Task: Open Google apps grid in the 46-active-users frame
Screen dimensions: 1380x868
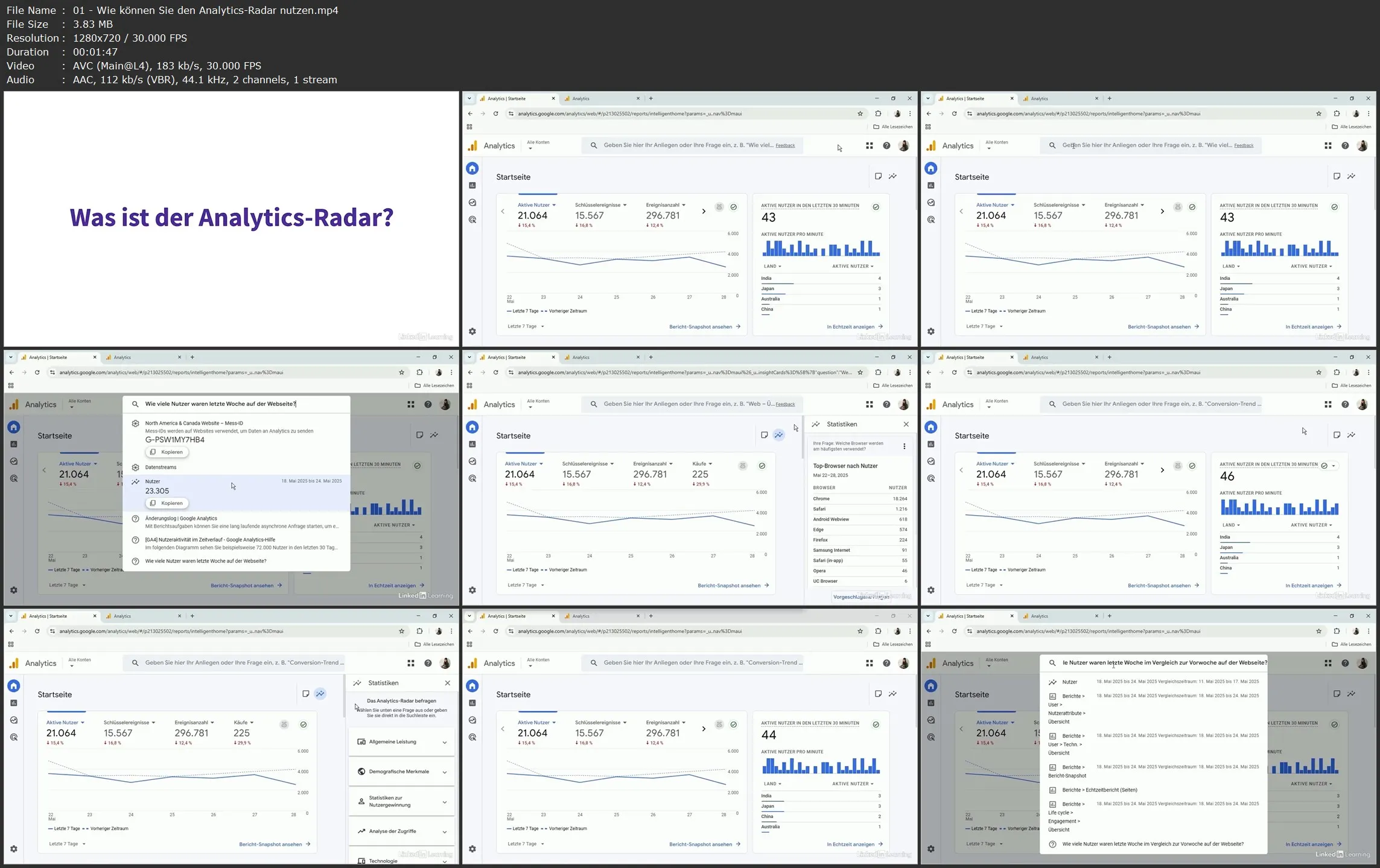Action: coord(1328,405)
